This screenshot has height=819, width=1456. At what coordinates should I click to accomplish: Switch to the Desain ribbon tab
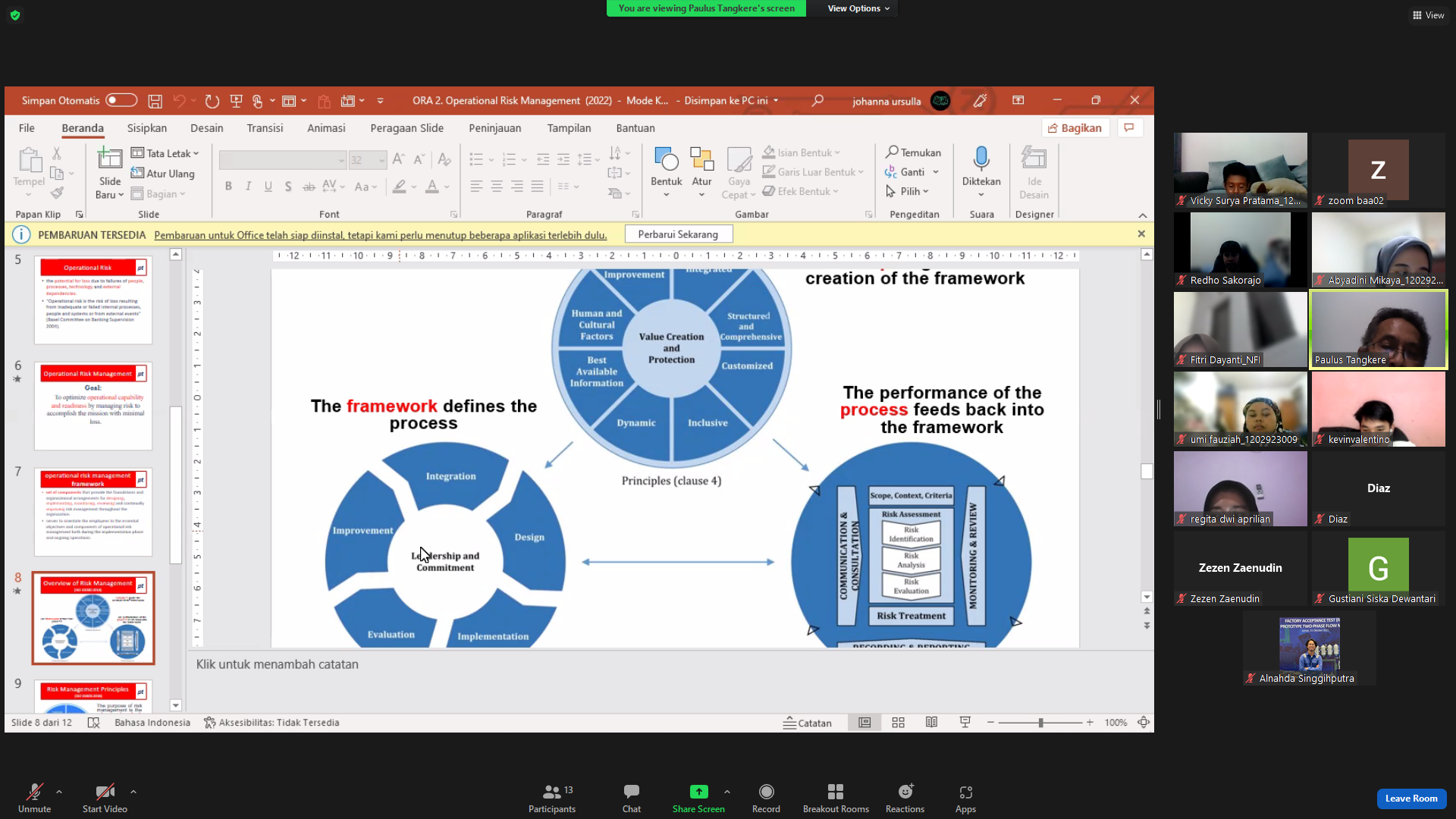coord(207,128)
